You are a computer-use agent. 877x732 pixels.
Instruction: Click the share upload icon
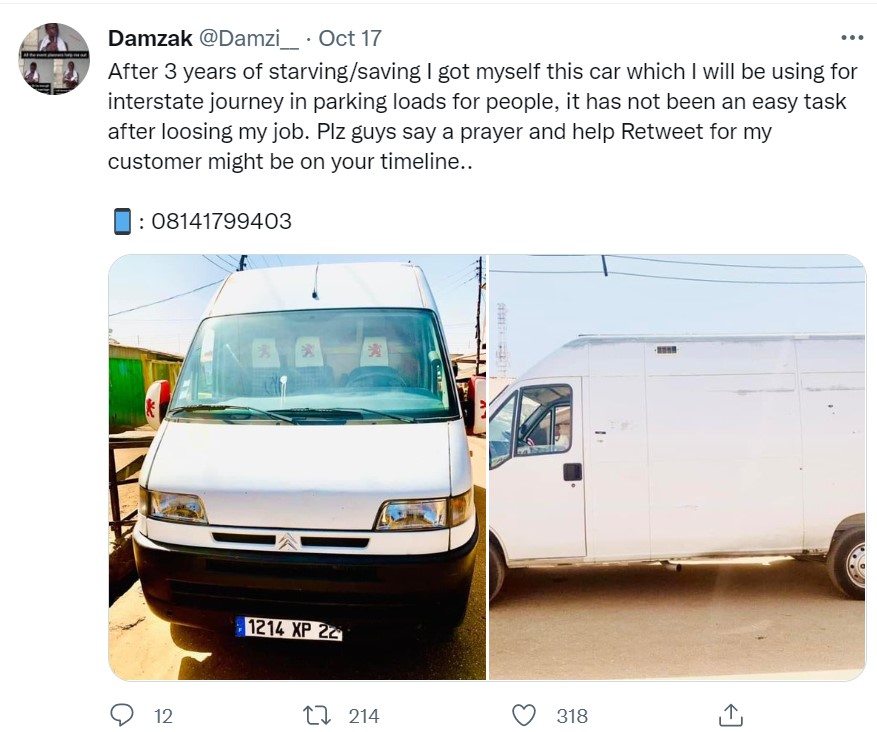[730, 715]
